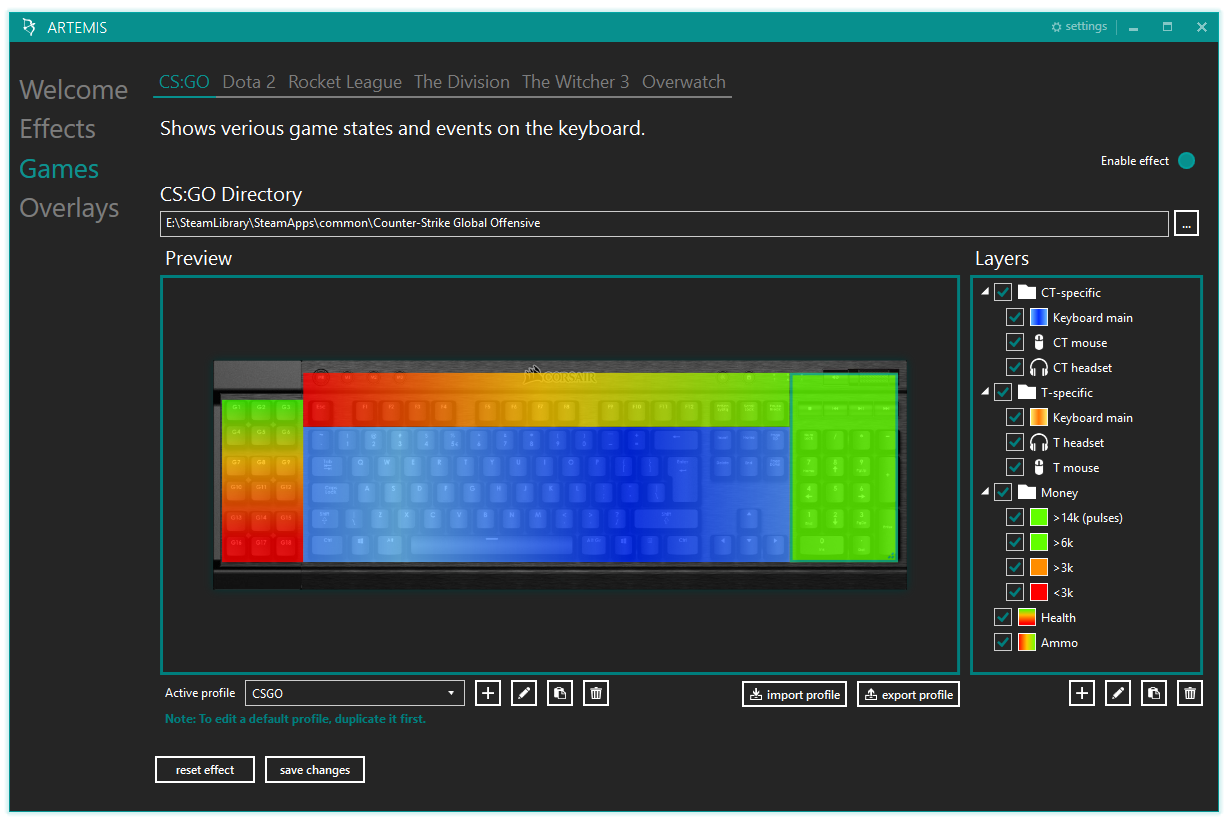
Task: Uncheck the T headset layer checkbox
Action: point(1015,442)
